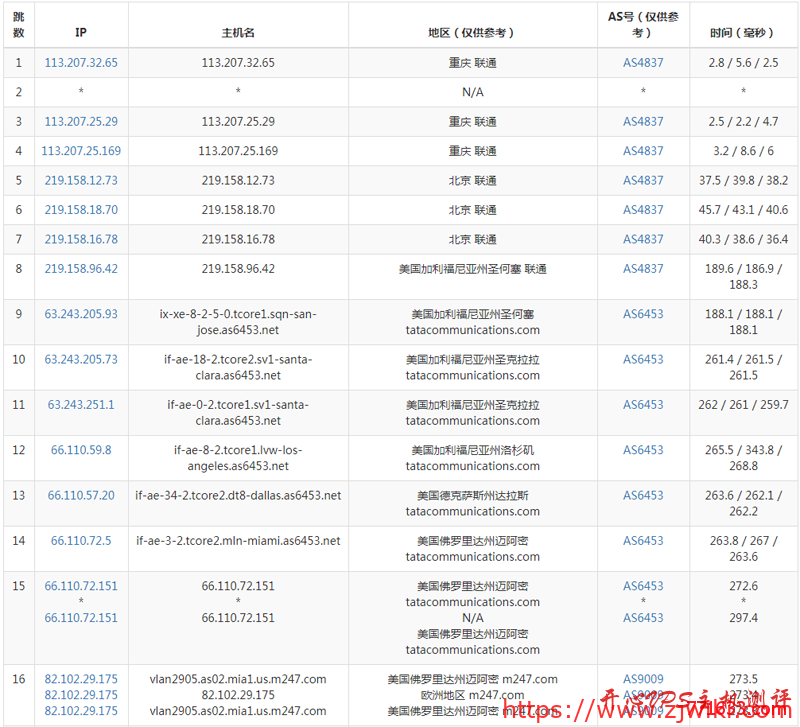Click the IP column header
This screenshot has width=800, height=727.
tap(80, 32)
